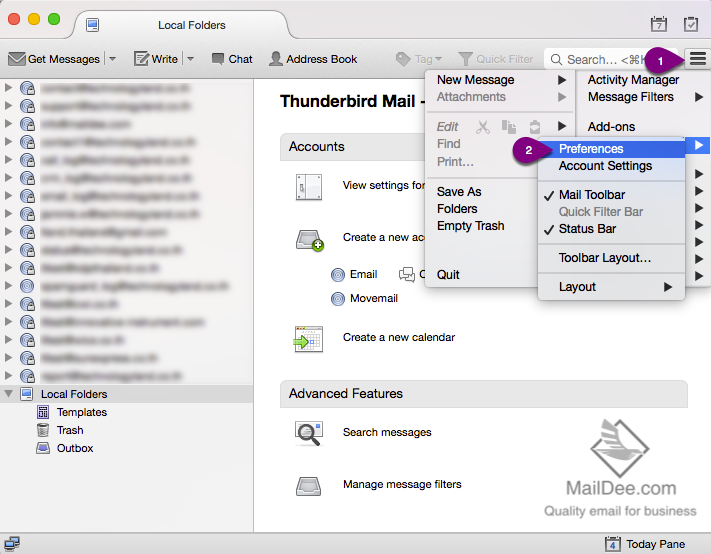Click Attachments in the app menu
Viewport: 711px width, 554px height.
[471, 97]
